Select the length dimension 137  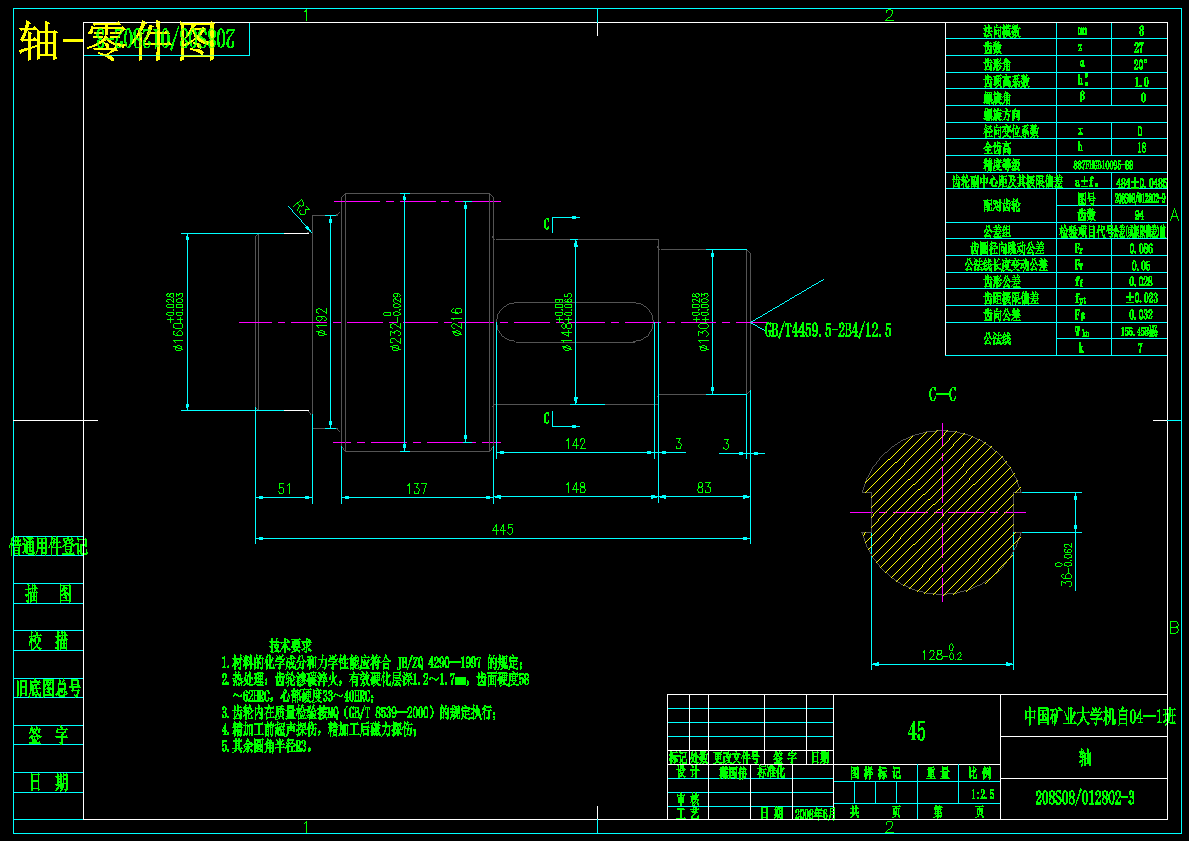(x=417, y=488)
